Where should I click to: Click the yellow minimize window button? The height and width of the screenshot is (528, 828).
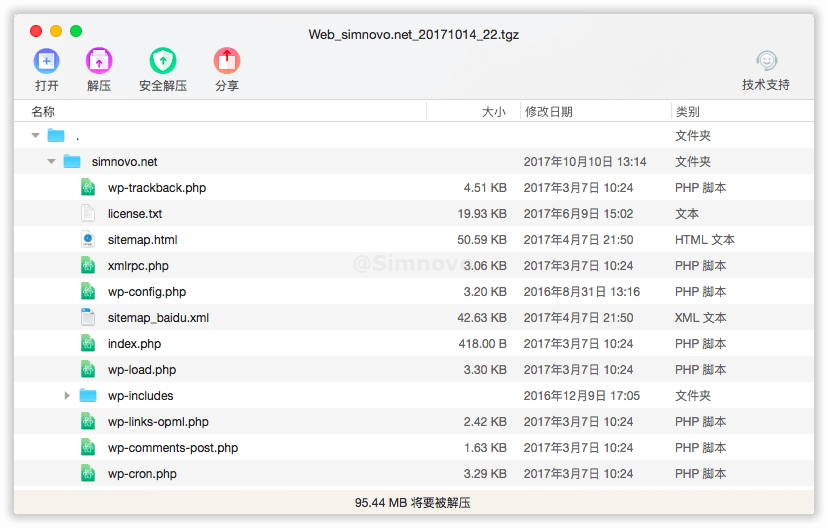[56, 31]
